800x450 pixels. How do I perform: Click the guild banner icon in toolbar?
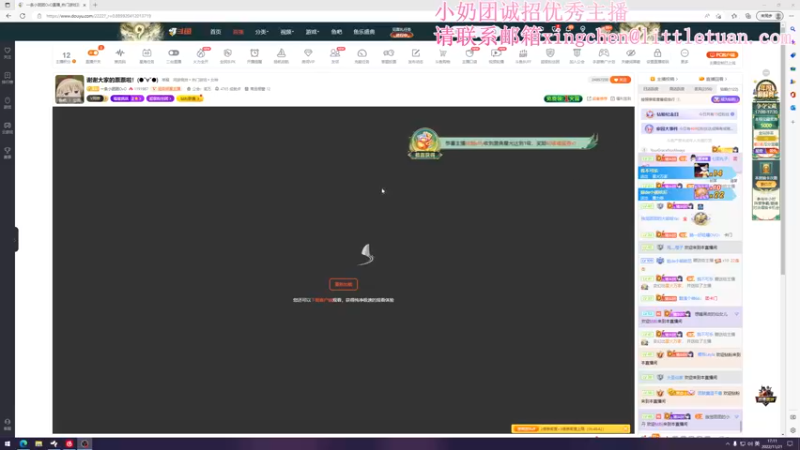click(x=577, y=53)
